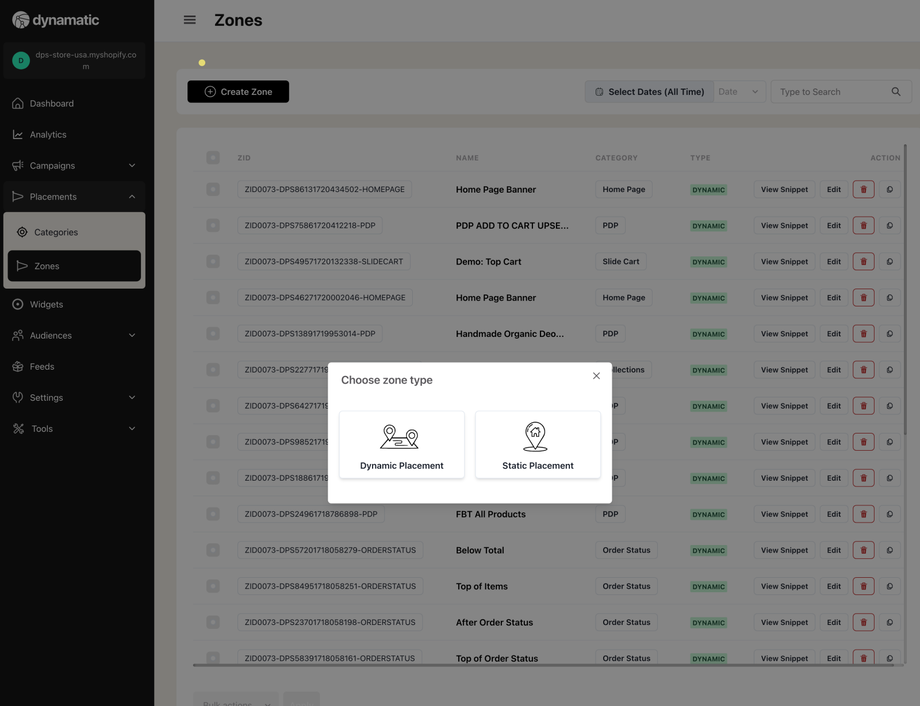Viewport: 920px width, 706px height.
Task: Delete the Below Total zone
Action: tap(863, 550)
